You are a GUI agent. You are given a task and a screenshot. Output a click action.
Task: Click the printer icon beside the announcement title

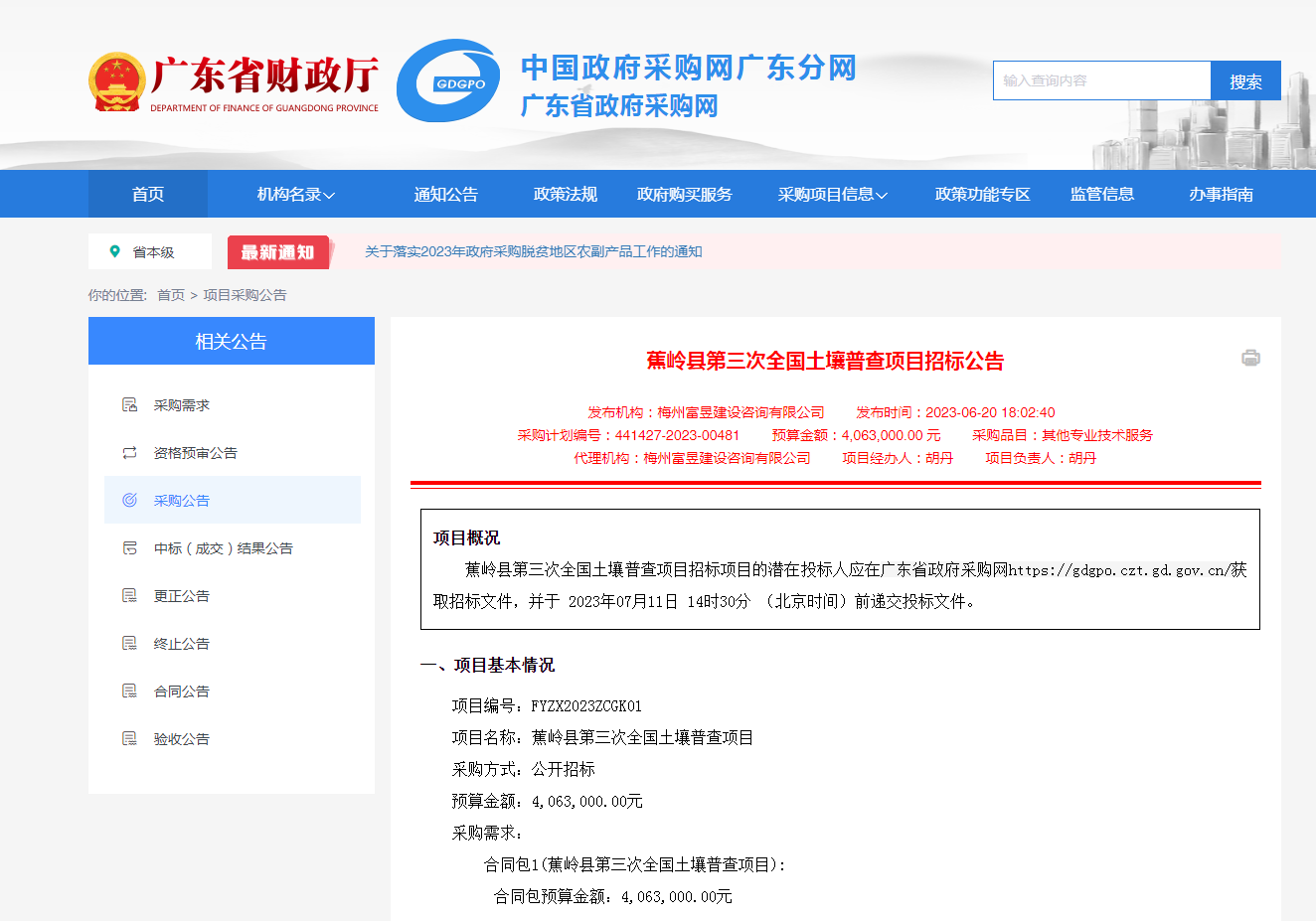[x=1252, y=359]
